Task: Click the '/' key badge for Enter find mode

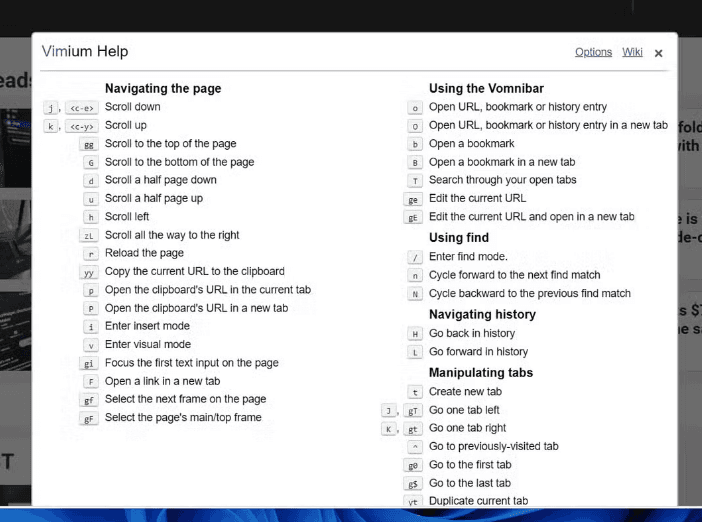Action: tap(415, 257)
